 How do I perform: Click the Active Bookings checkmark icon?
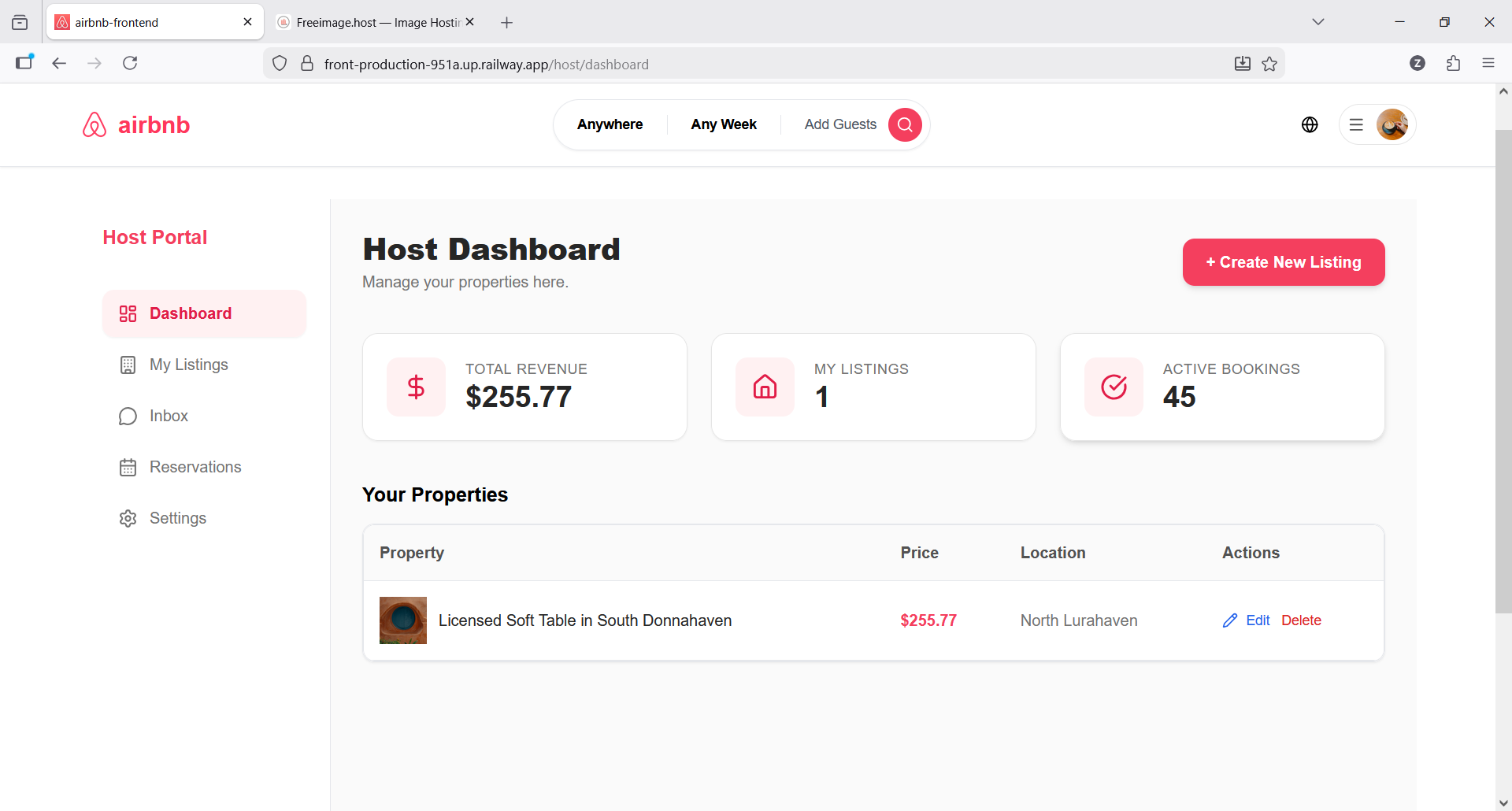[1114, 387]
